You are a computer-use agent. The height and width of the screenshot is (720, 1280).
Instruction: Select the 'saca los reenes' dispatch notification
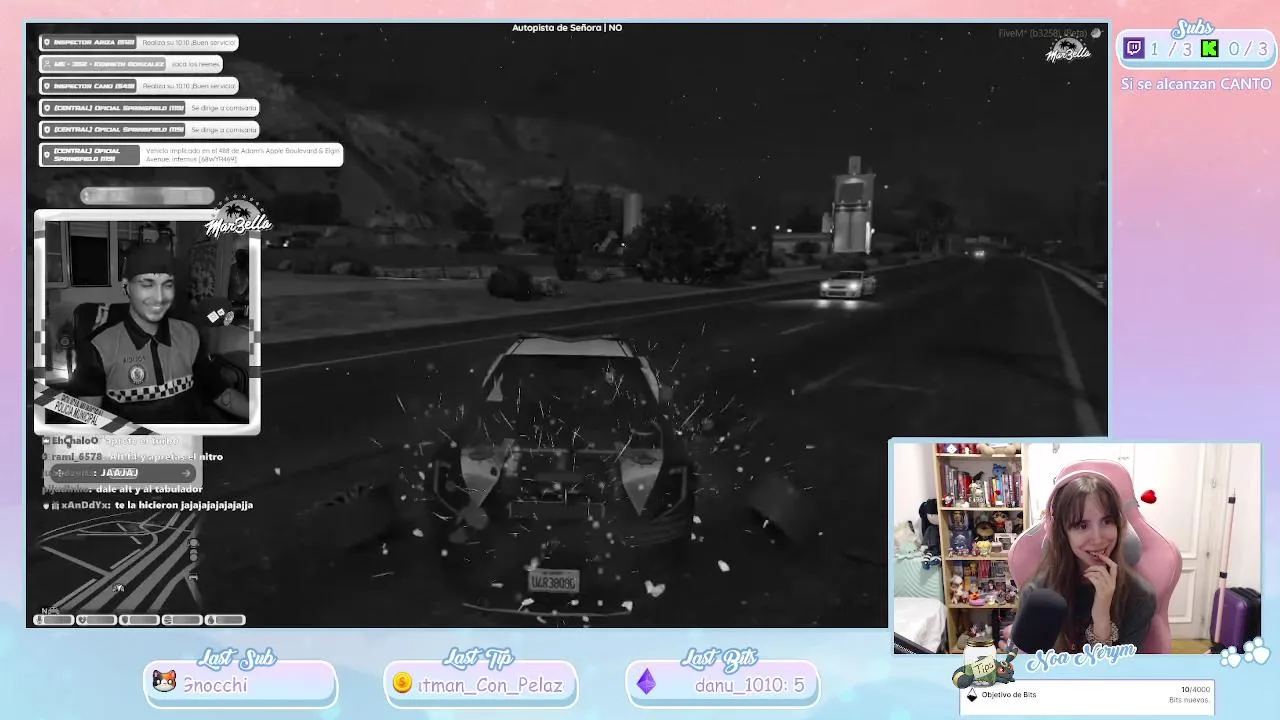130,64
